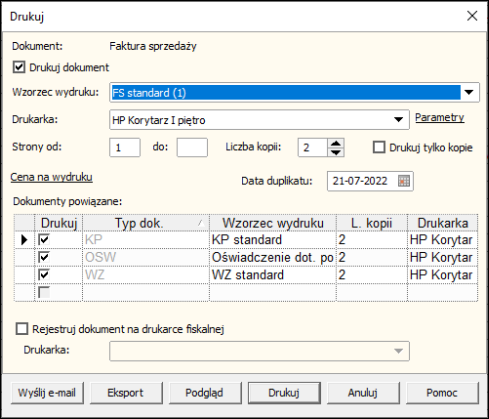Enable Drukuj tylko kopie checkbox
489x419 pixels.
tap(379, 147)
